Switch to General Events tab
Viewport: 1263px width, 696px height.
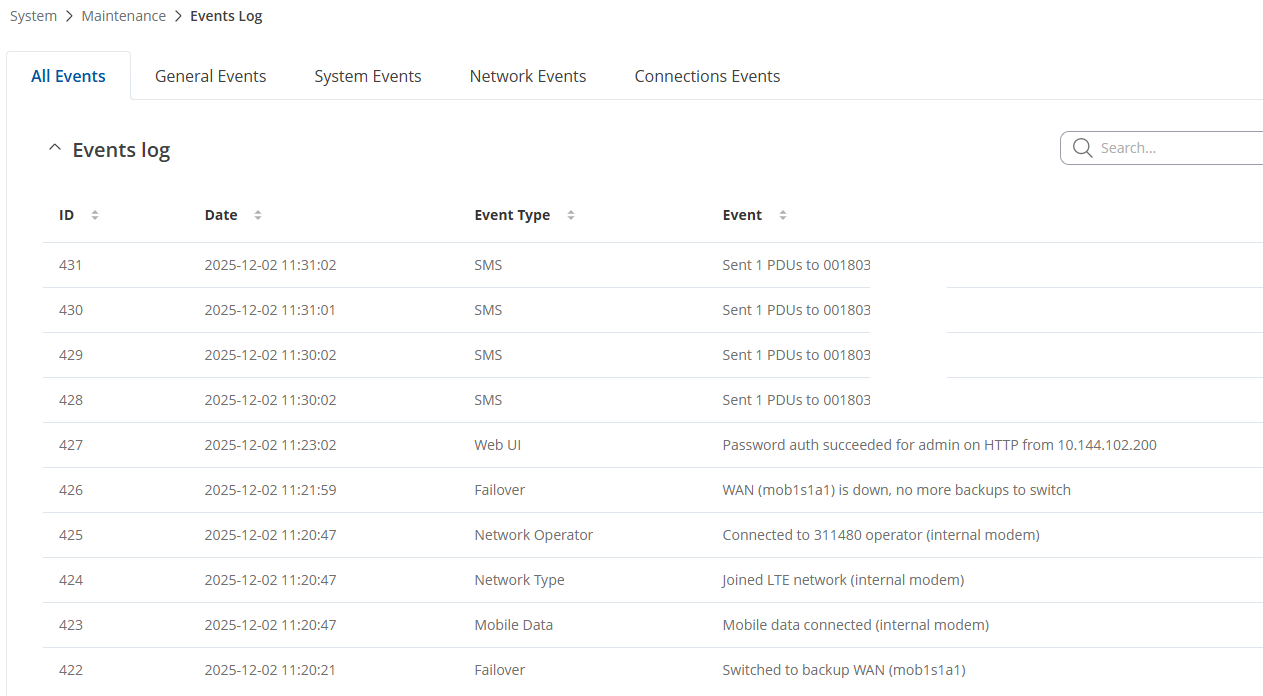pyautogui.click(x=210, y=76)
